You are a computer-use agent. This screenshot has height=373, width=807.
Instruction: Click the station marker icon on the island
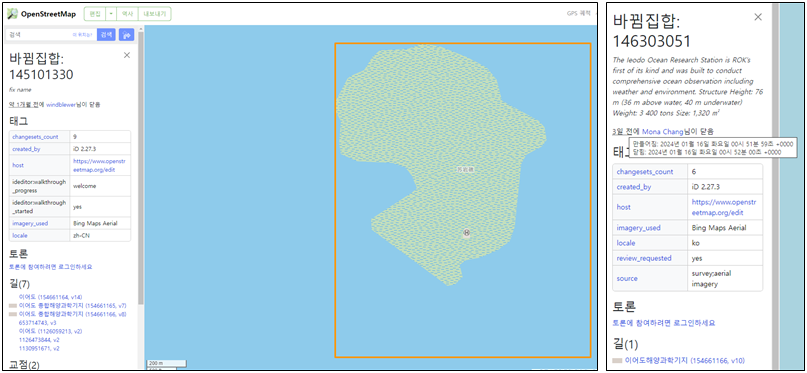click(467, 233)
